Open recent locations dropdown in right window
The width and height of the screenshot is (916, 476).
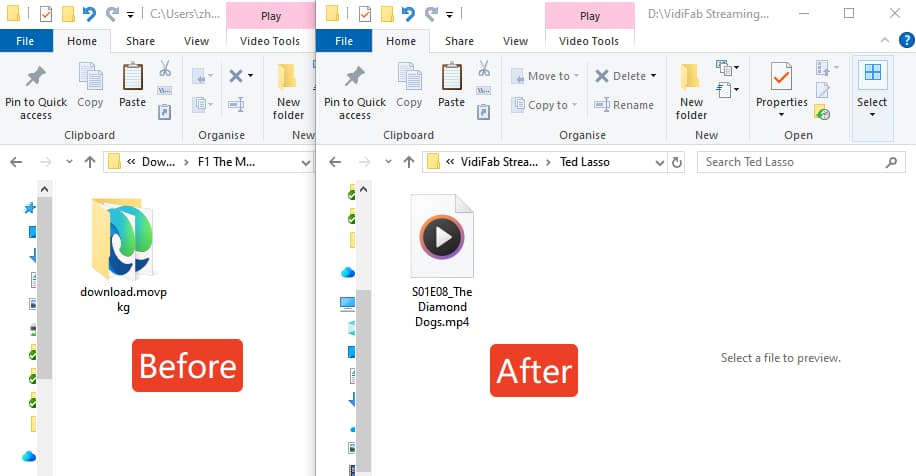click(388, 162)
